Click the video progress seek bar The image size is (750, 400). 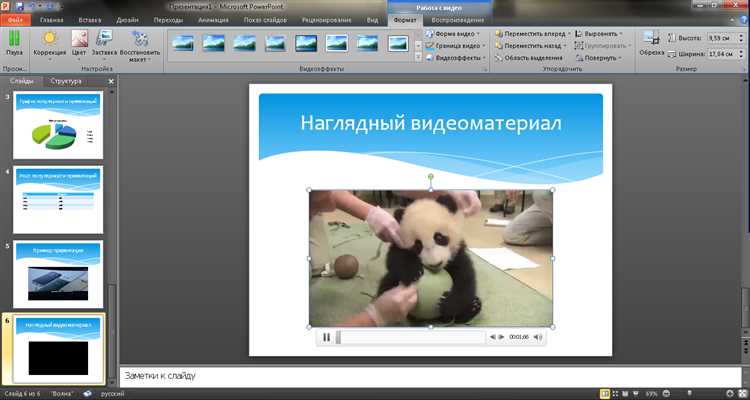click(x=410, y=338)
